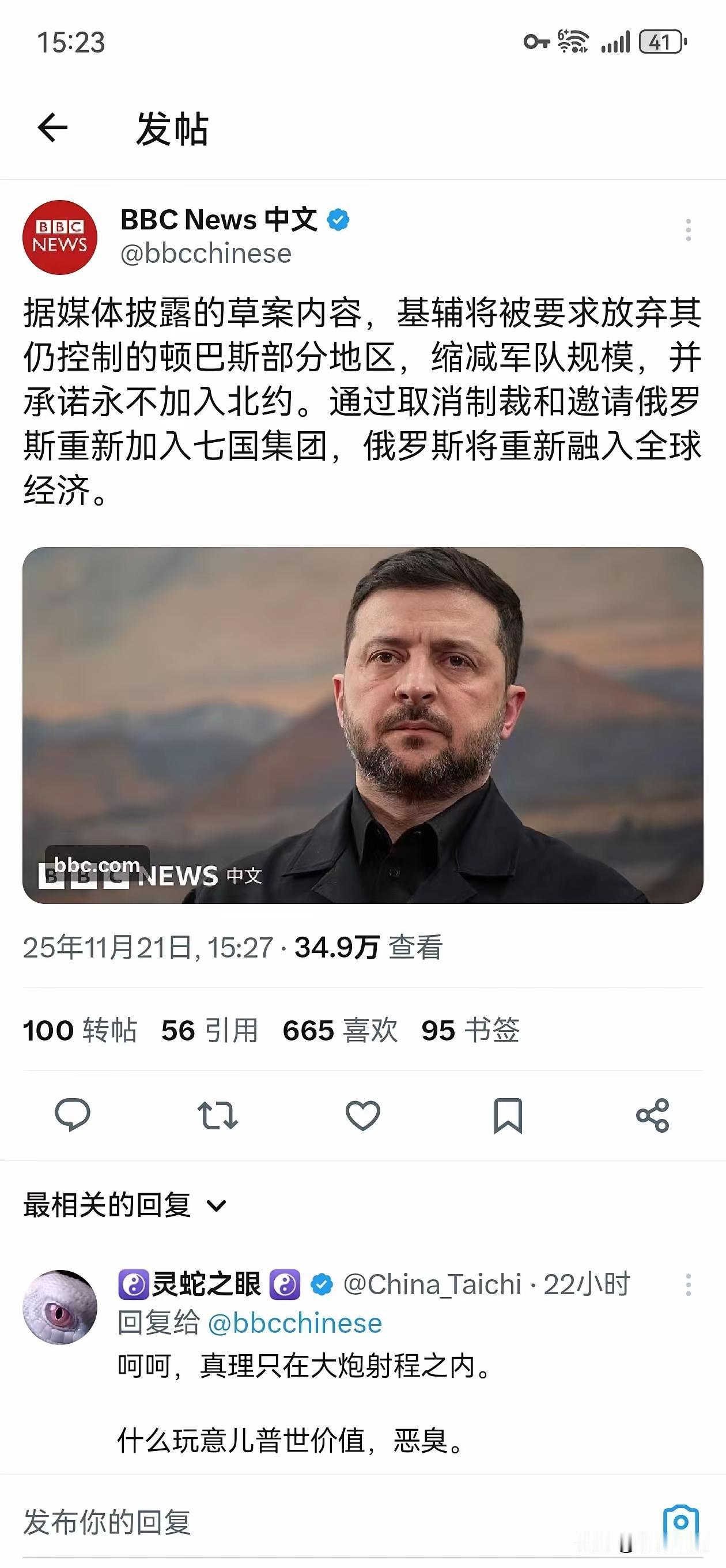Tap the repost arrows icon
The image size is (726, 1568).
217,1115
